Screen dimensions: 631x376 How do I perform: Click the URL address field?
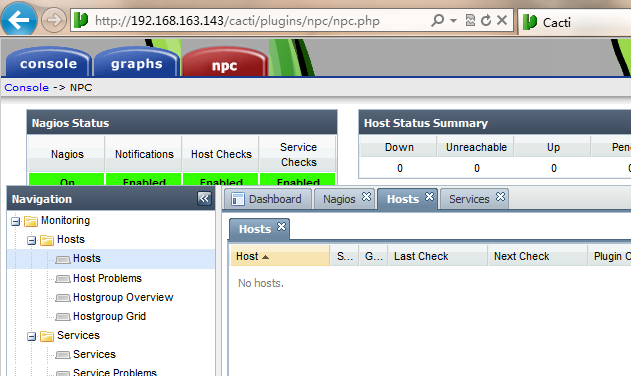237,21
